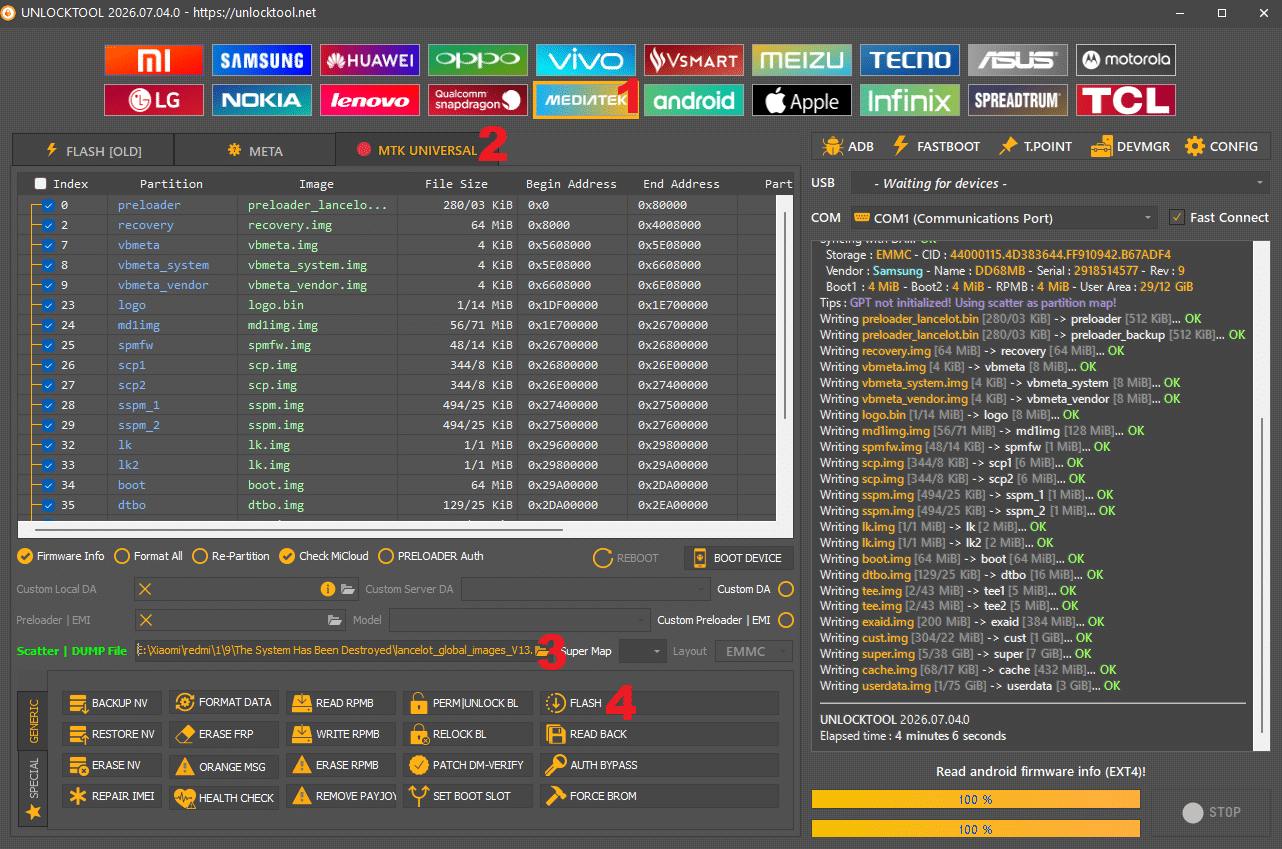
Task: Enable Custom Preloader EMI toggle
Action: tap(786, 620)
